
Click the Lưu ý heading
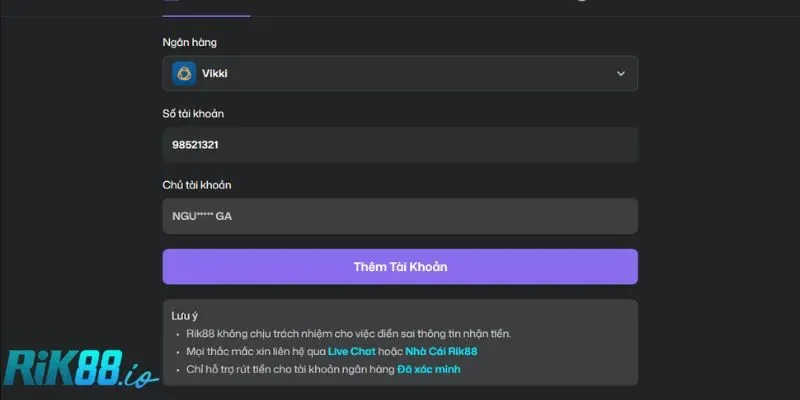[185, 315]
